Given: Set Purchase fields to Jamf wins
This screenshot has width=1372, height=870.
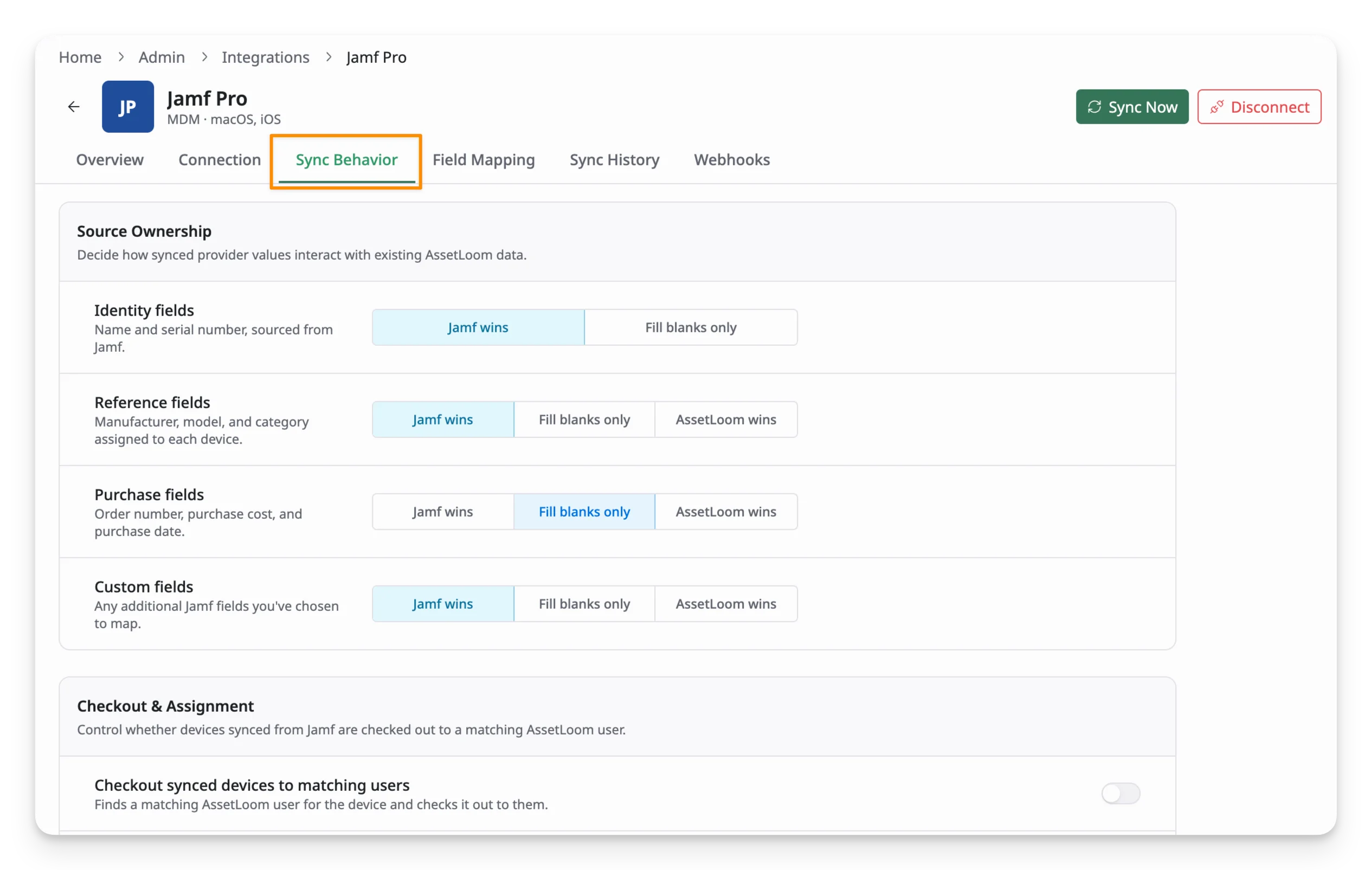Looking at the screenshot, I should point(443,512).
